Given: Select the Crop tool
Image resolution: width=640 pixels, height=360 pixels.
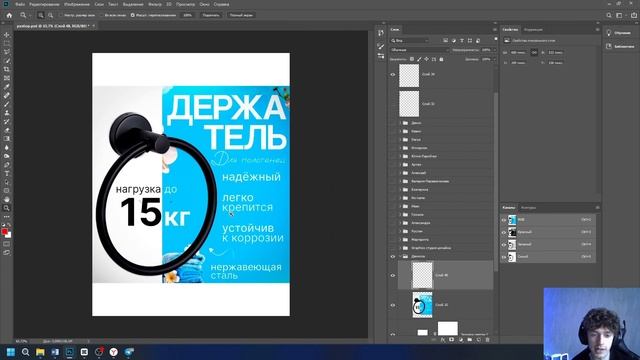Looking at the screenshot, I should pyautogui.click(x=7, y=69).
